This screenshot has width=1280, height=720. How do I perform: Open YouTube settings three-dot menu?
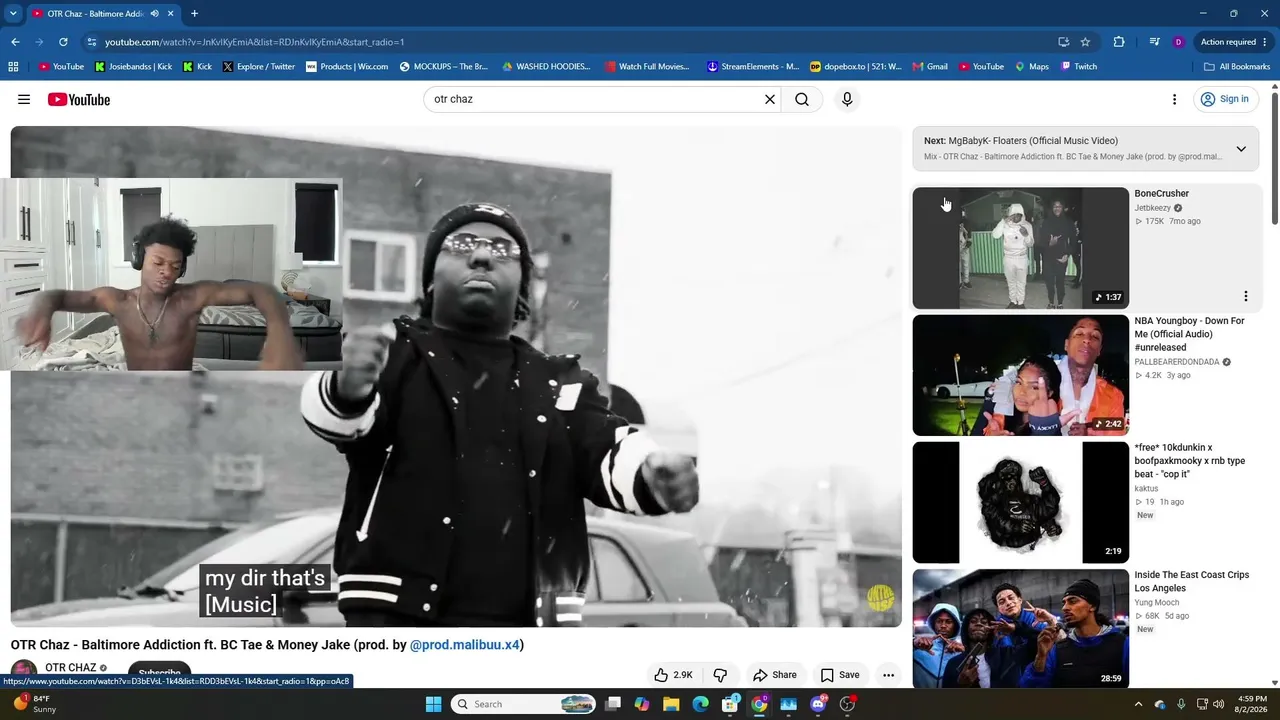[1174, 99]
